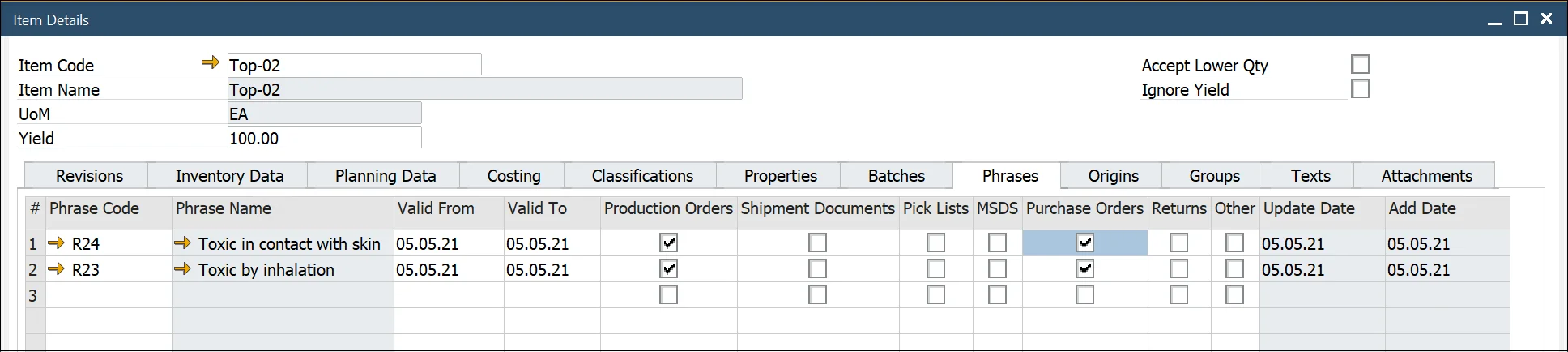This screenshot has height=352, width=1568.
Task: Minimize the Item Details window
Action: click(x=1494, y=20)
